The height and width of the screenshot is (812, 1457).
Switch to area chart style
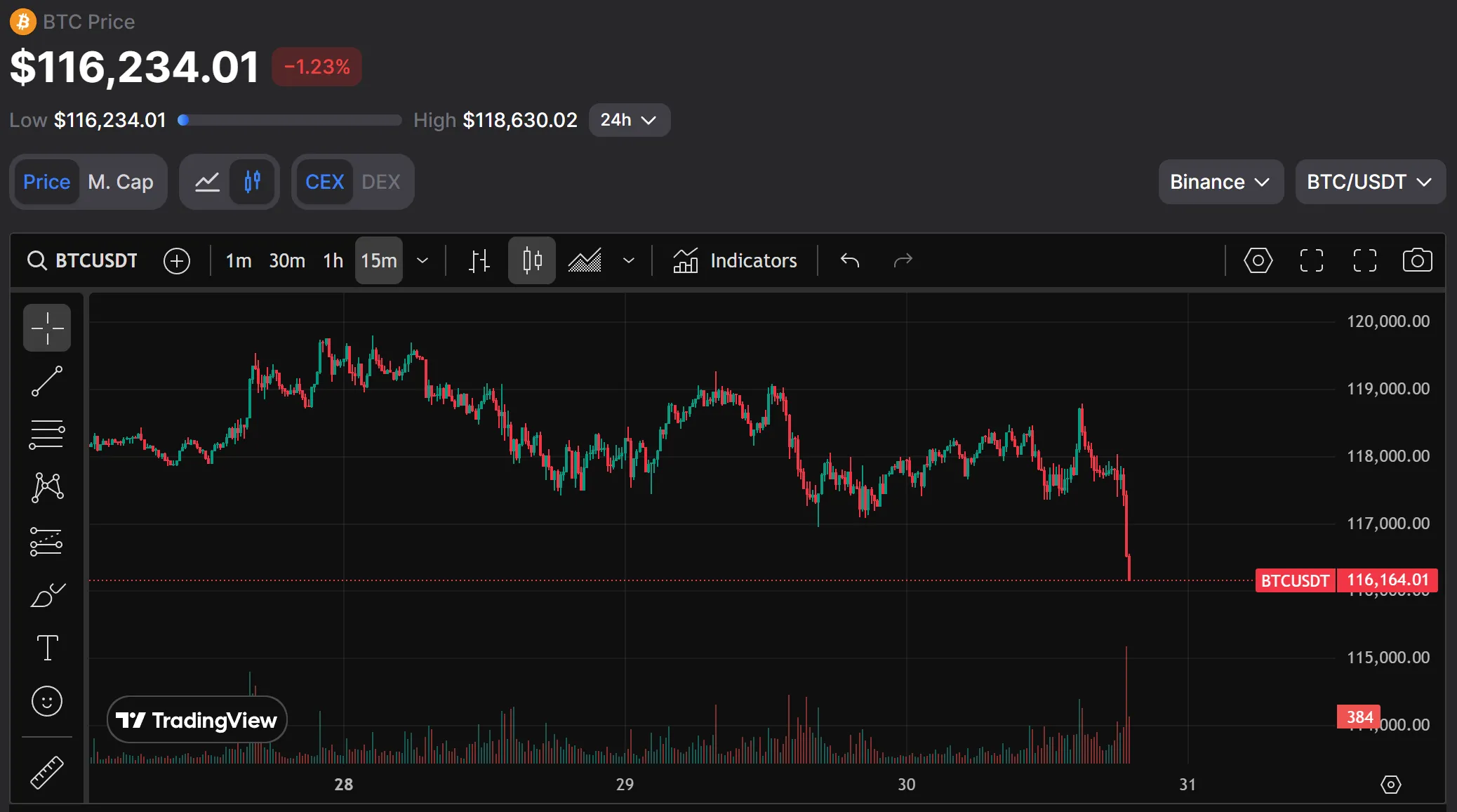pyautogui.click(x=585, y=260)
